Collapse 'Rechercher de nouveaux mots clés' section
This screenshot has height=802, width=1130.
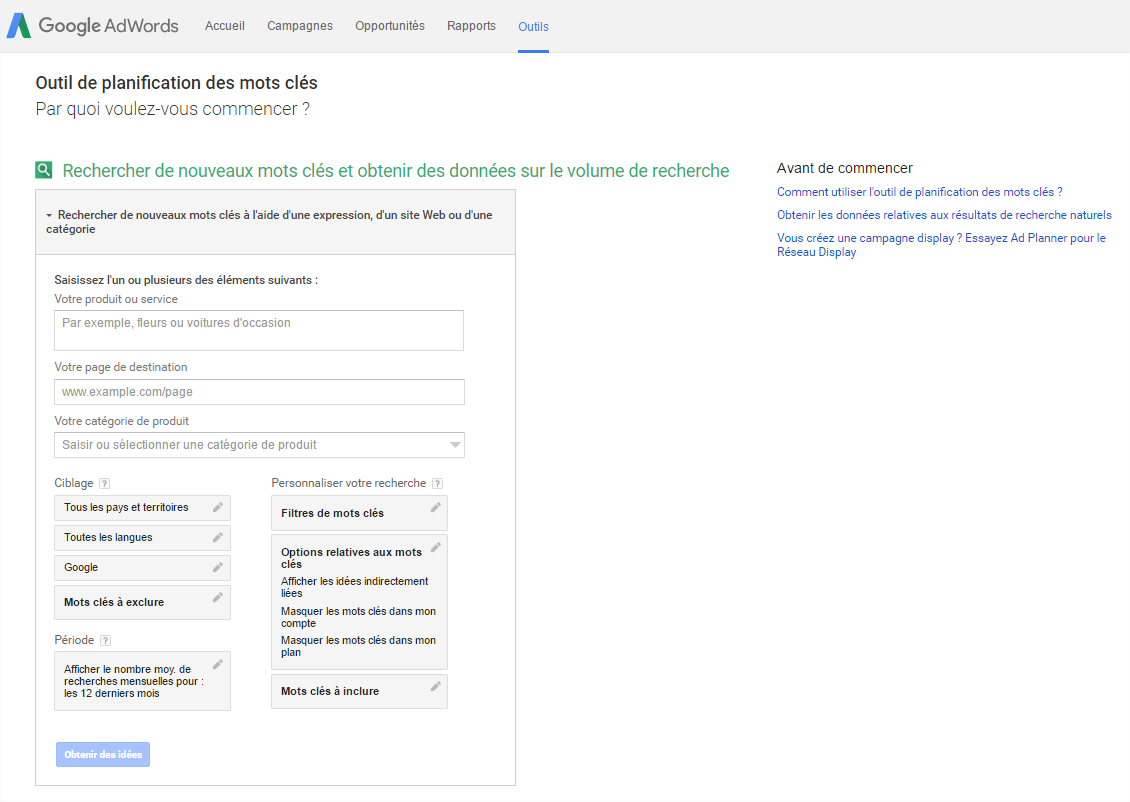coord(49,215)
